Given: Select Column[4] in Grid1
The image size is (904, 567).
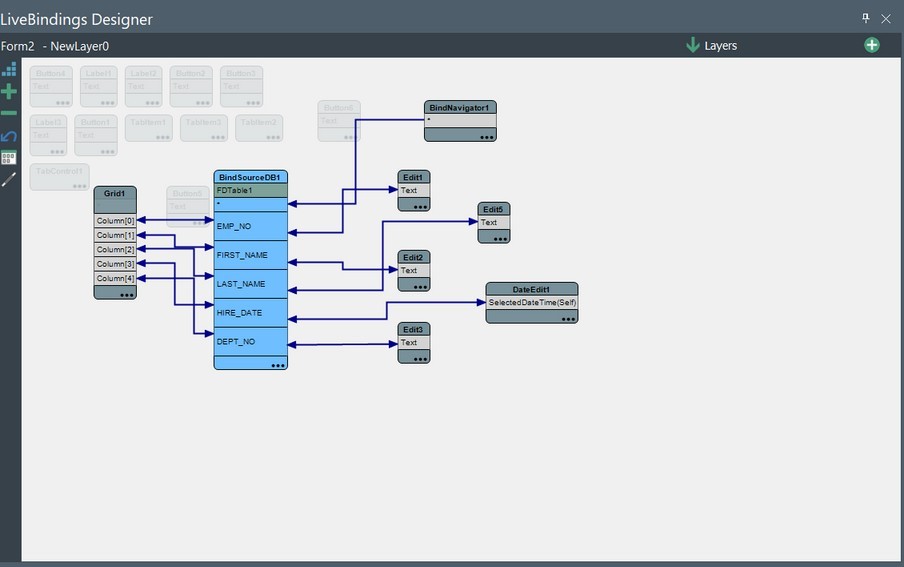Looking at the screenshot, I should tap(115, 279).
